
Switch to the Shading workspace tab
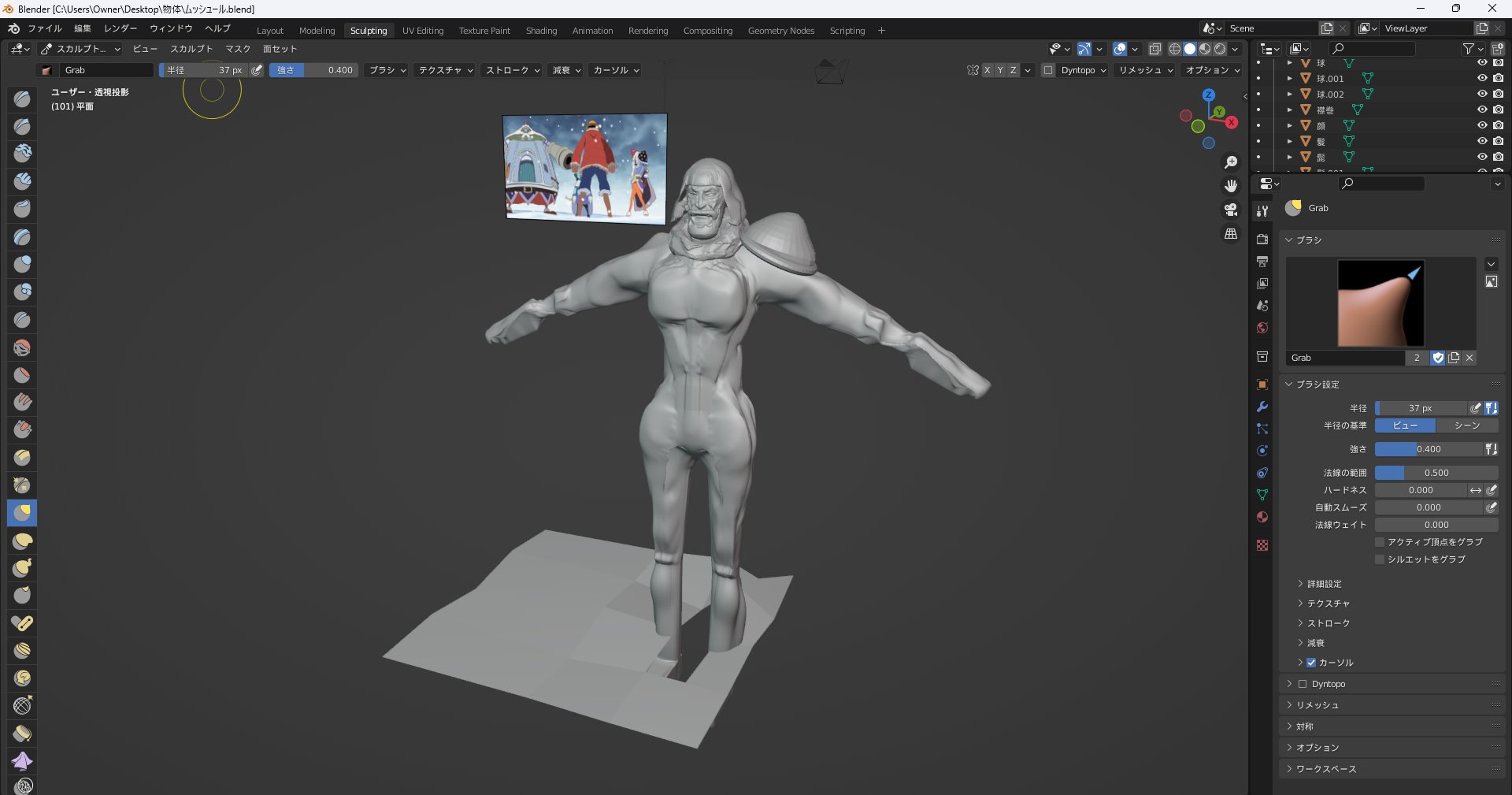coord(541,31)
